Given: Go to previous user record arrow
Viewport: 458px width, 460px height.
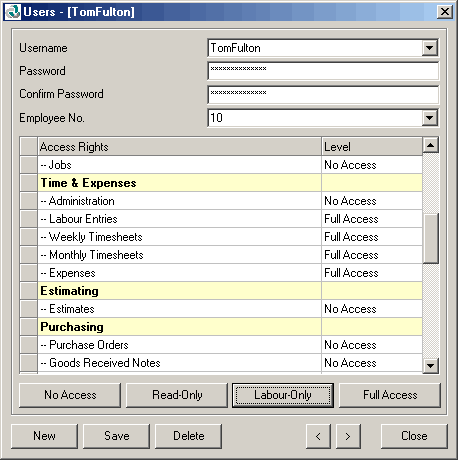Looking at the screenshot, I should 318,436.
